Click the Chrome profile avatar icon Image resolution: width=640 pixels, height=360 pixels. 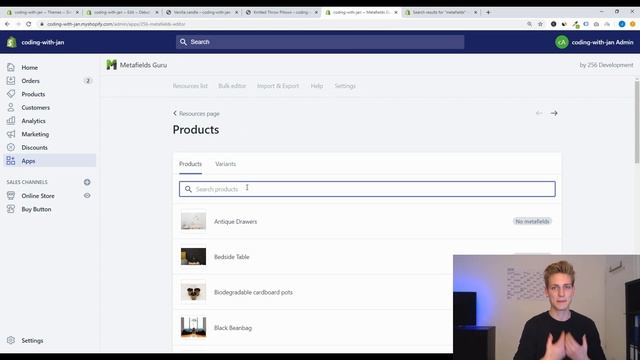pyautogui.click(x=622, y=24)
